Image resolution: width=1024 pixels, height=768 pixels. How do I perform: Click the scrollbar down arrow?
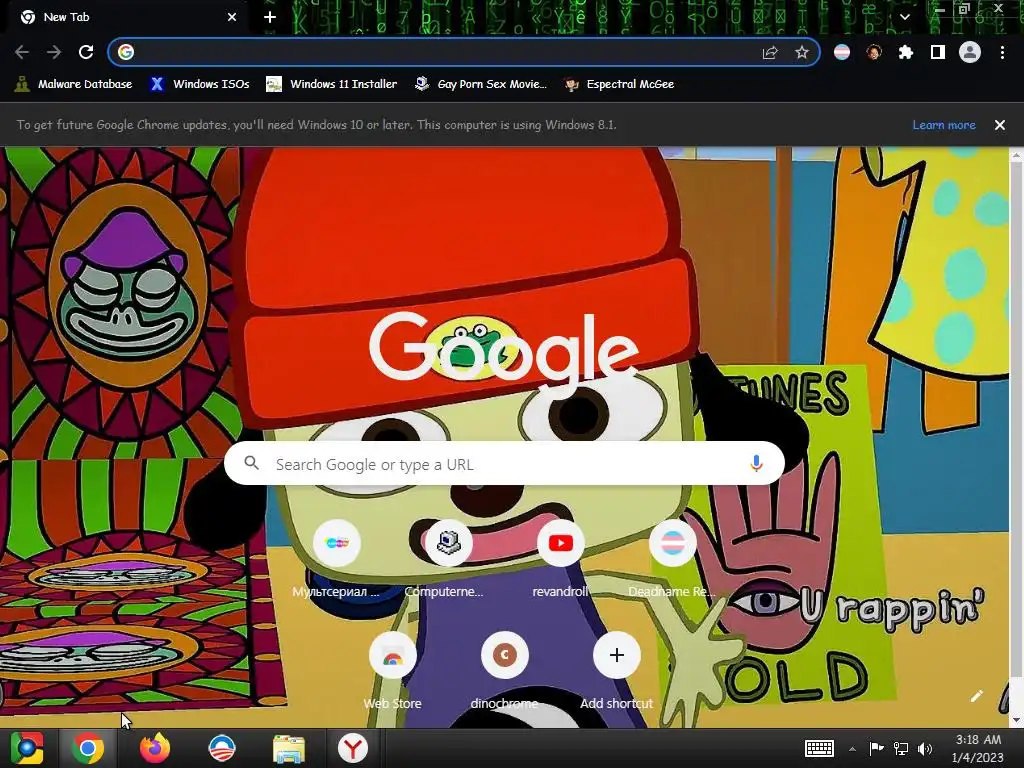pos(1016,720)
